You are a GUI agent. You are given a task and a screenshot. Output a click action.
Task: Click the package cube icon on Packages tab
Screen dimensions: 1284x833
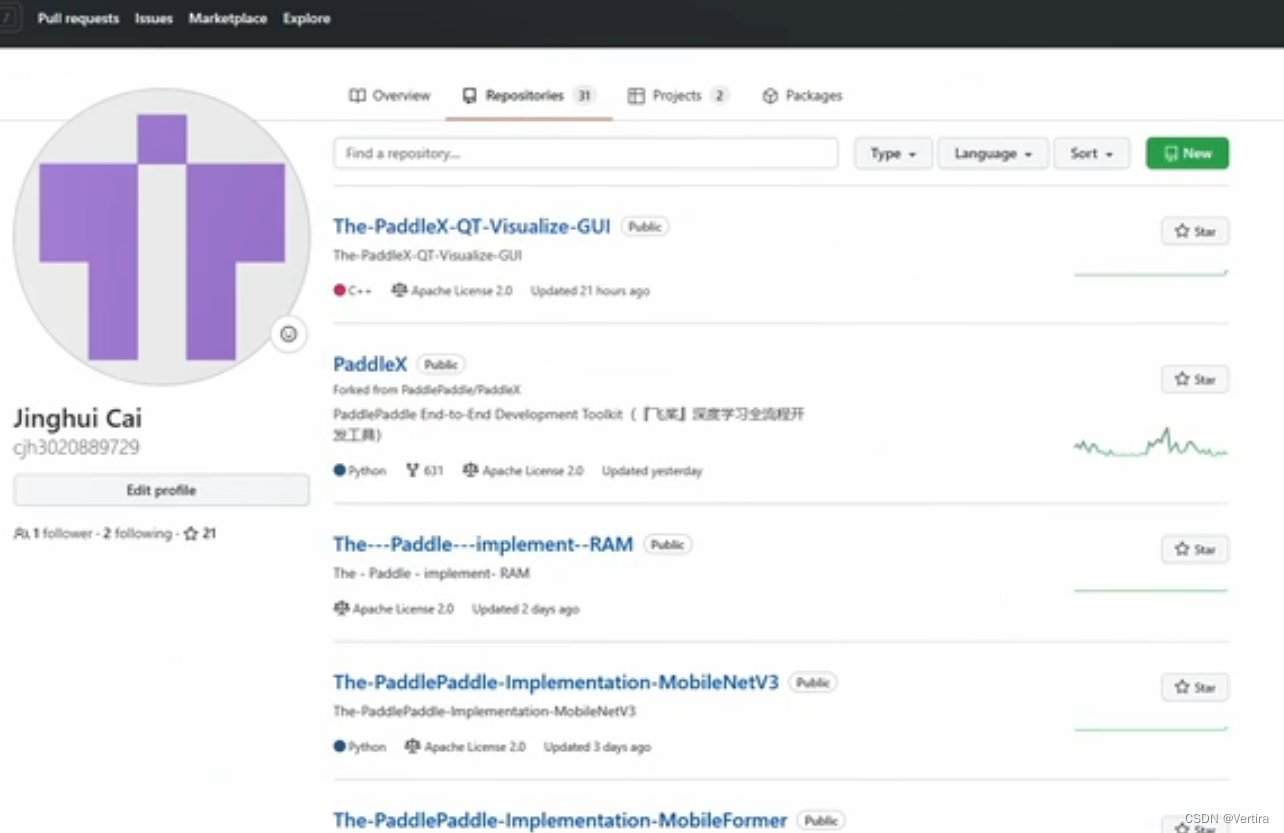point(770,96)
